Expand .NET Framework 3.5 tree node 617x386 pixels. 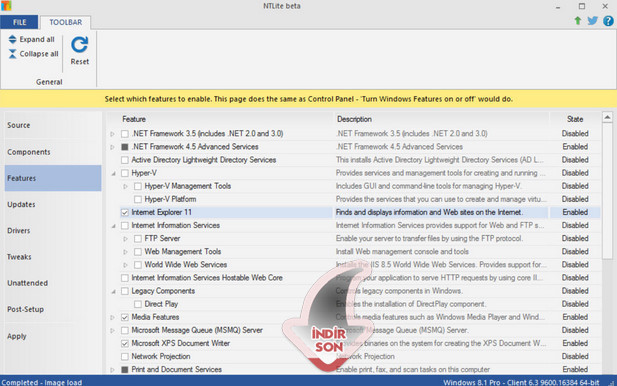(x=113, y=134)
